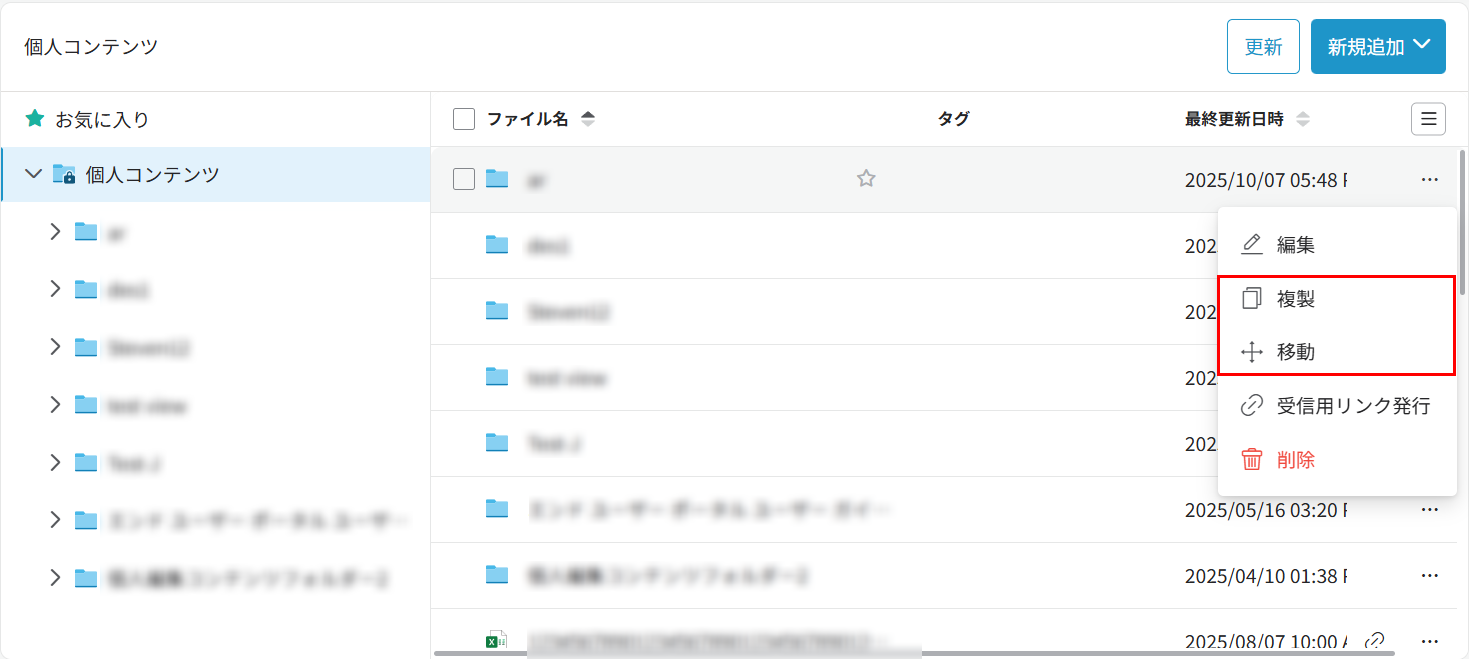
Task: Tick the select-all checkbox in header
Action: (464, 119)
